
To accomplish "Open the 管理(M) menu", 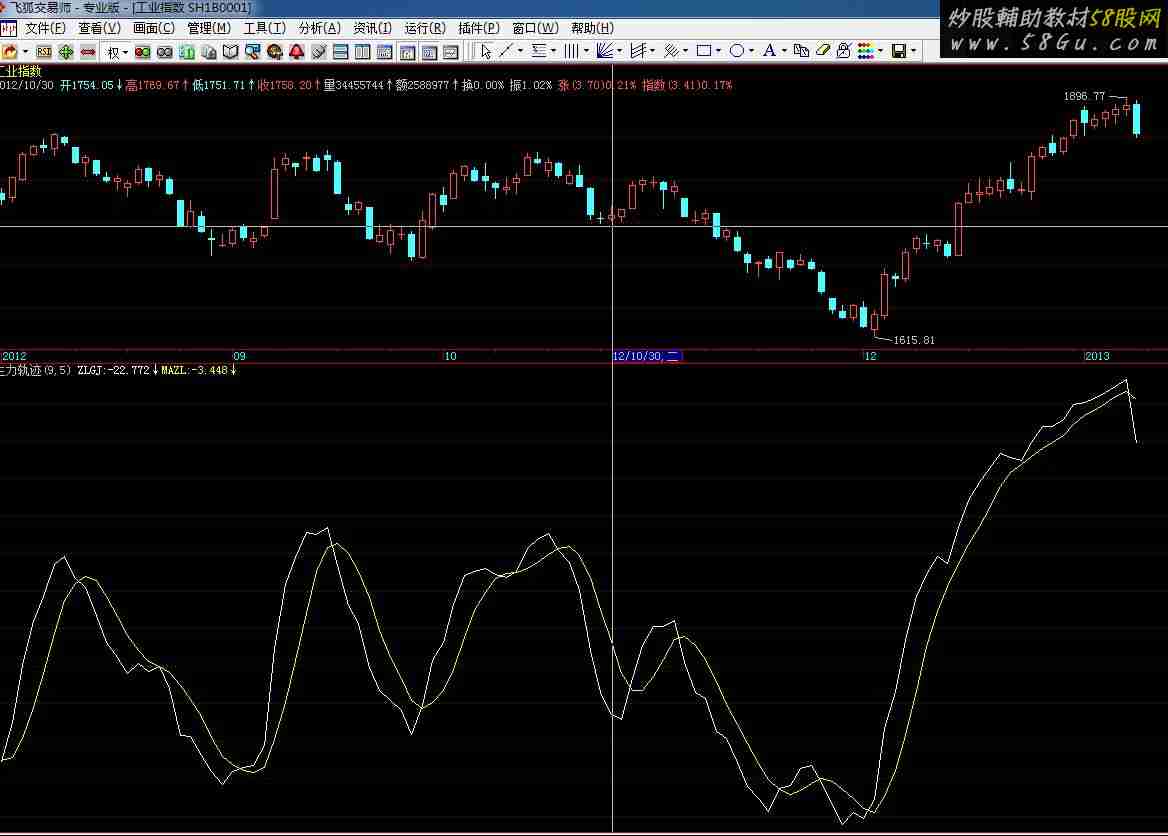I will pyautogui.click(x=209, y=28).
